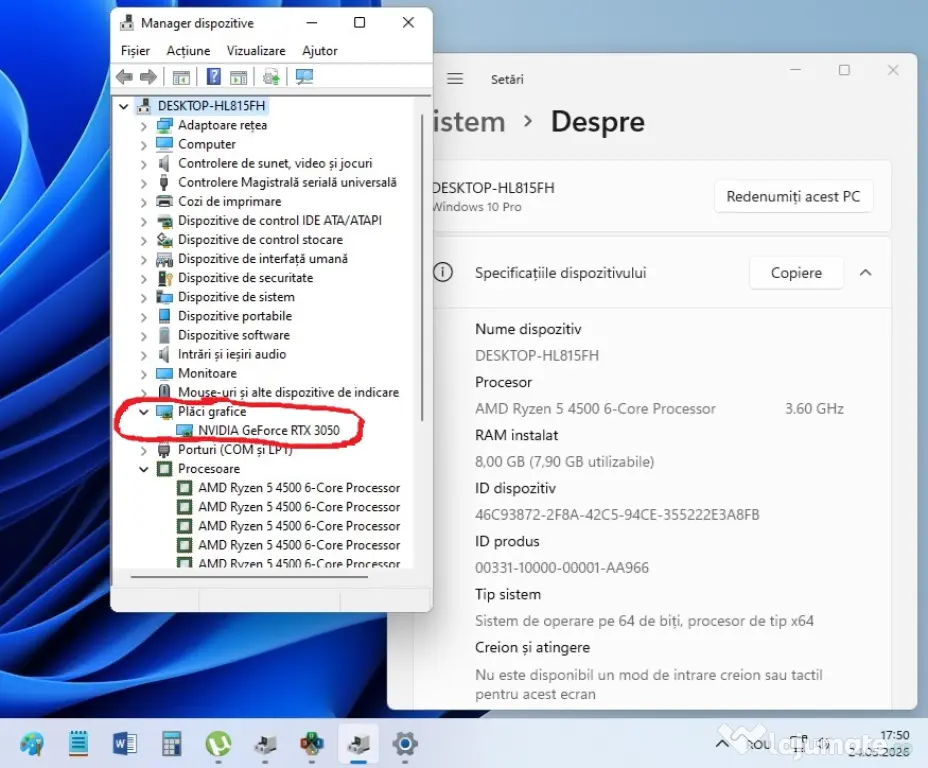This screenshot has width=928, height=768.
Task: Click the Windows 10 Pro label in Setări
Action: (x=477, y=206)
